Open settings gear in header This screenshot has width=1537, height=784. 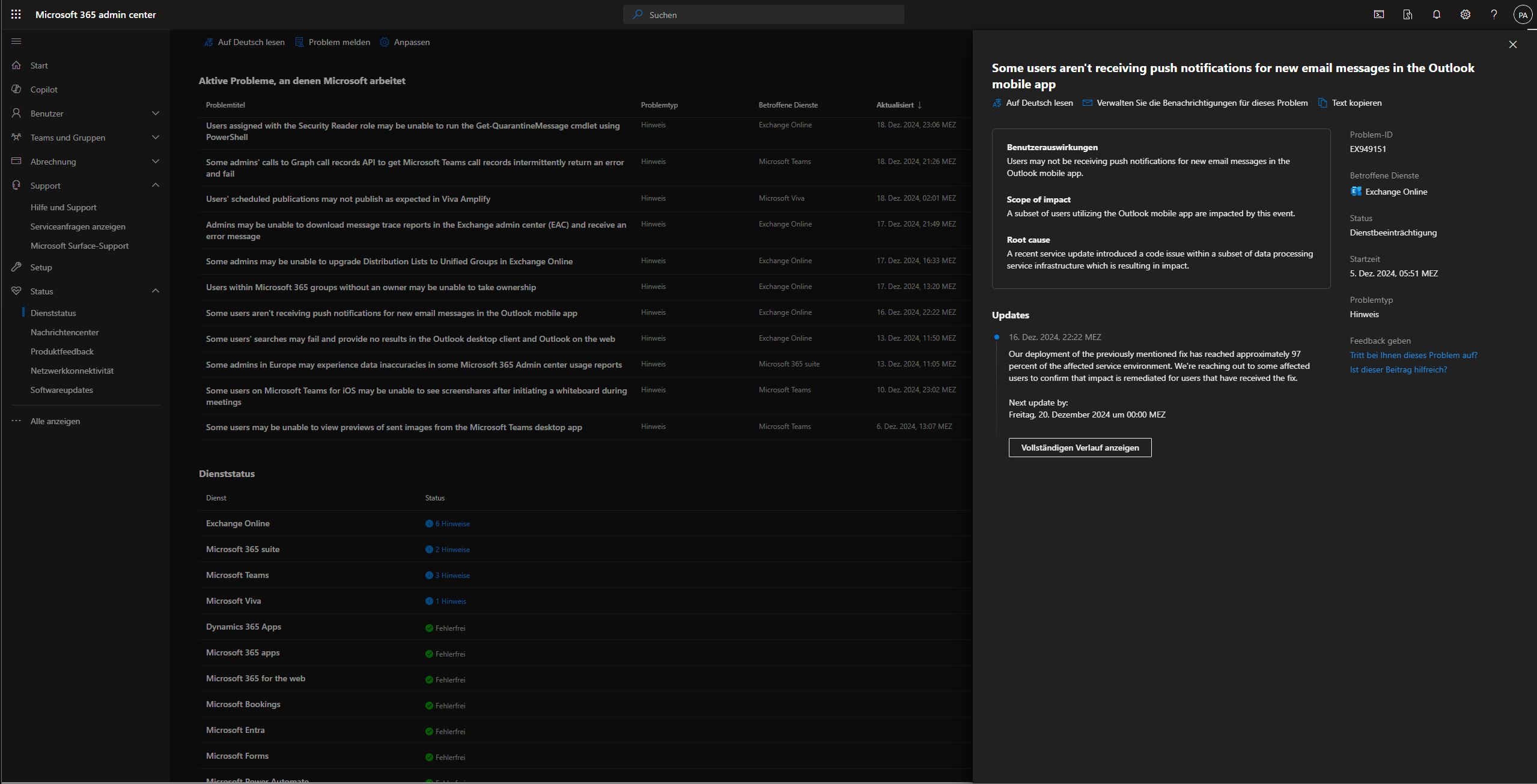pos(1465,14)
